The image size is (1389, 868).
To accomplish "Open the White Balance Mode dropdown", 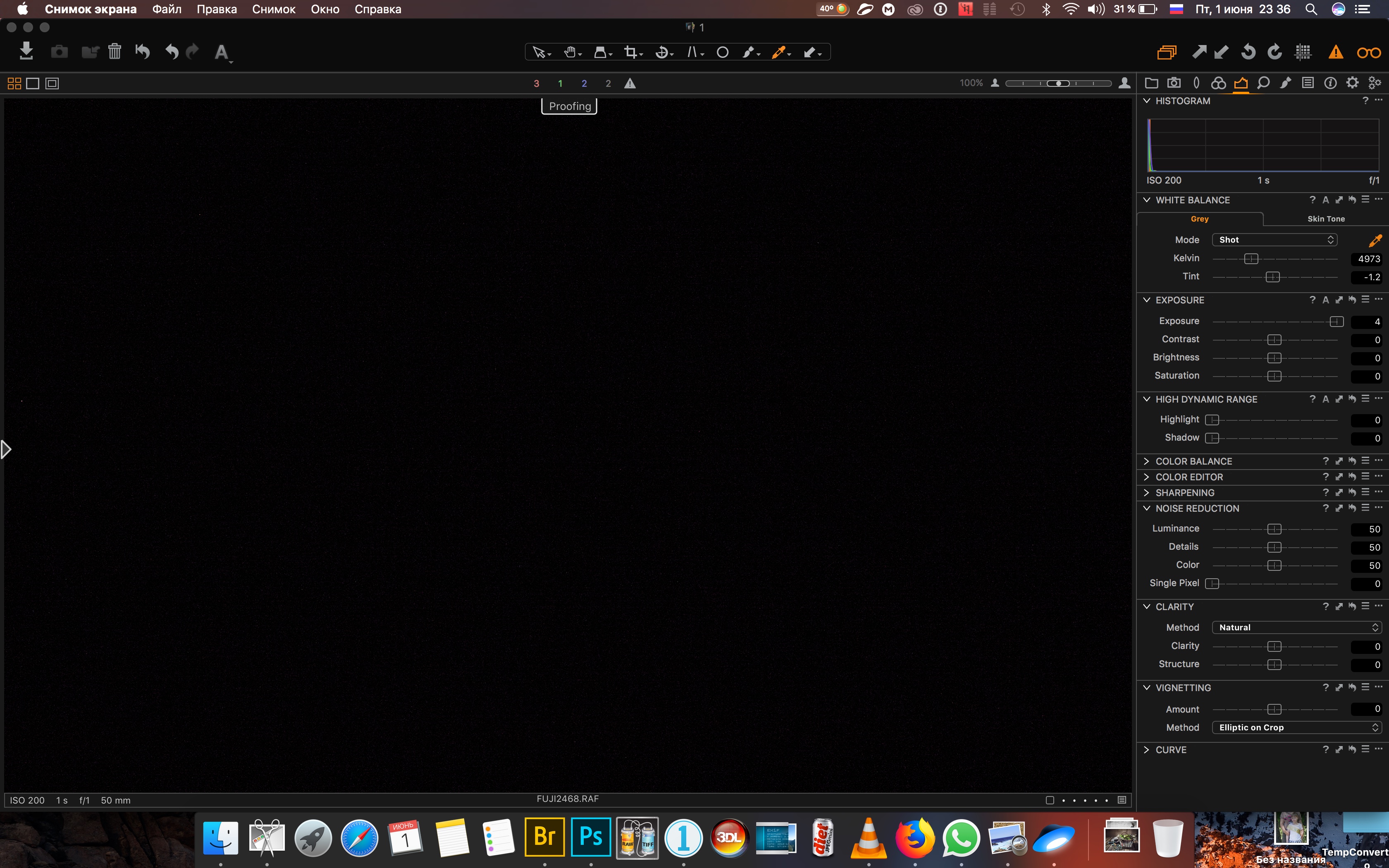I will point(1274,240).
